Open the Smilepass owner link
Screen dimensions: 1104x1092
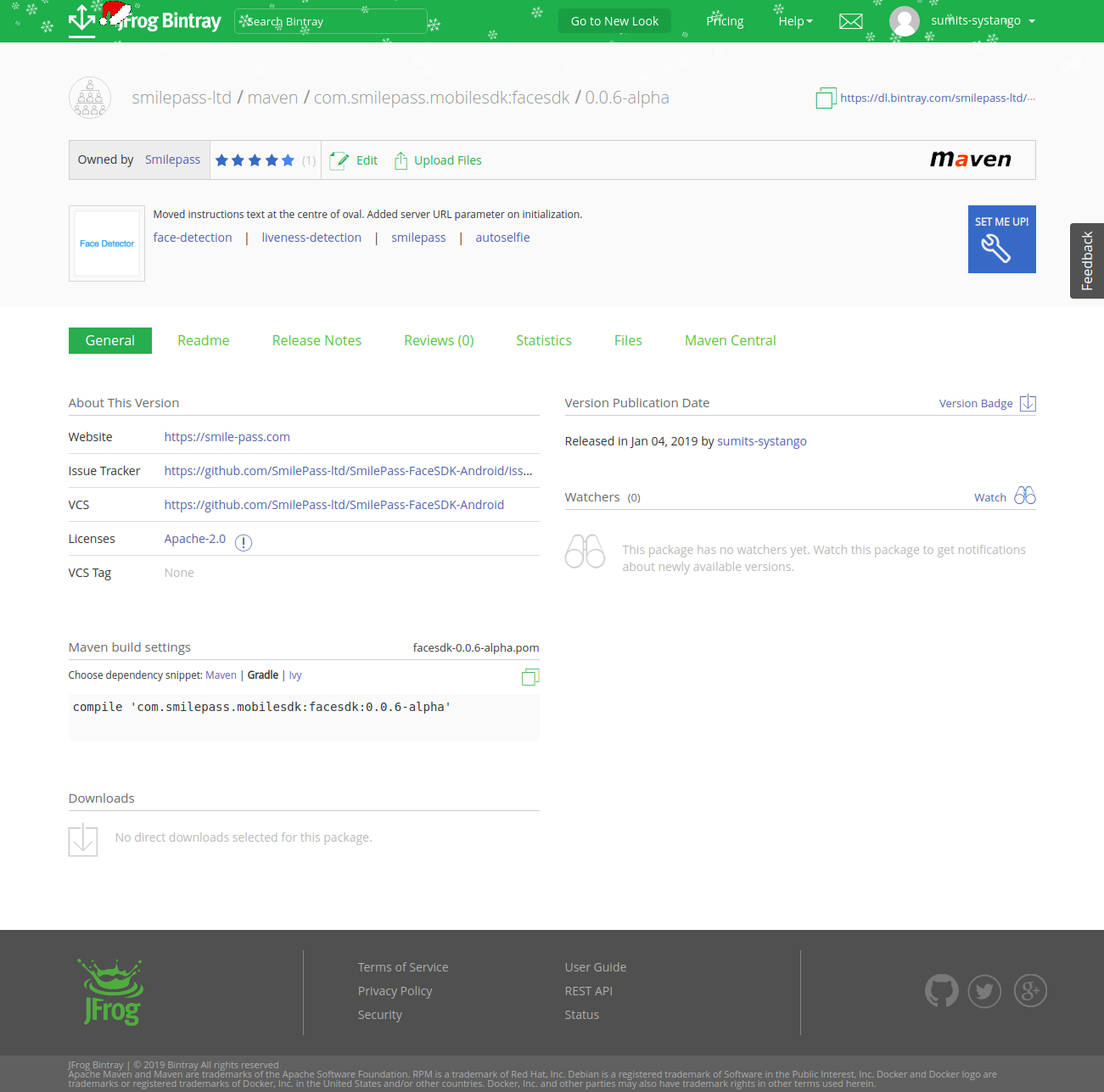click(172, 160)
